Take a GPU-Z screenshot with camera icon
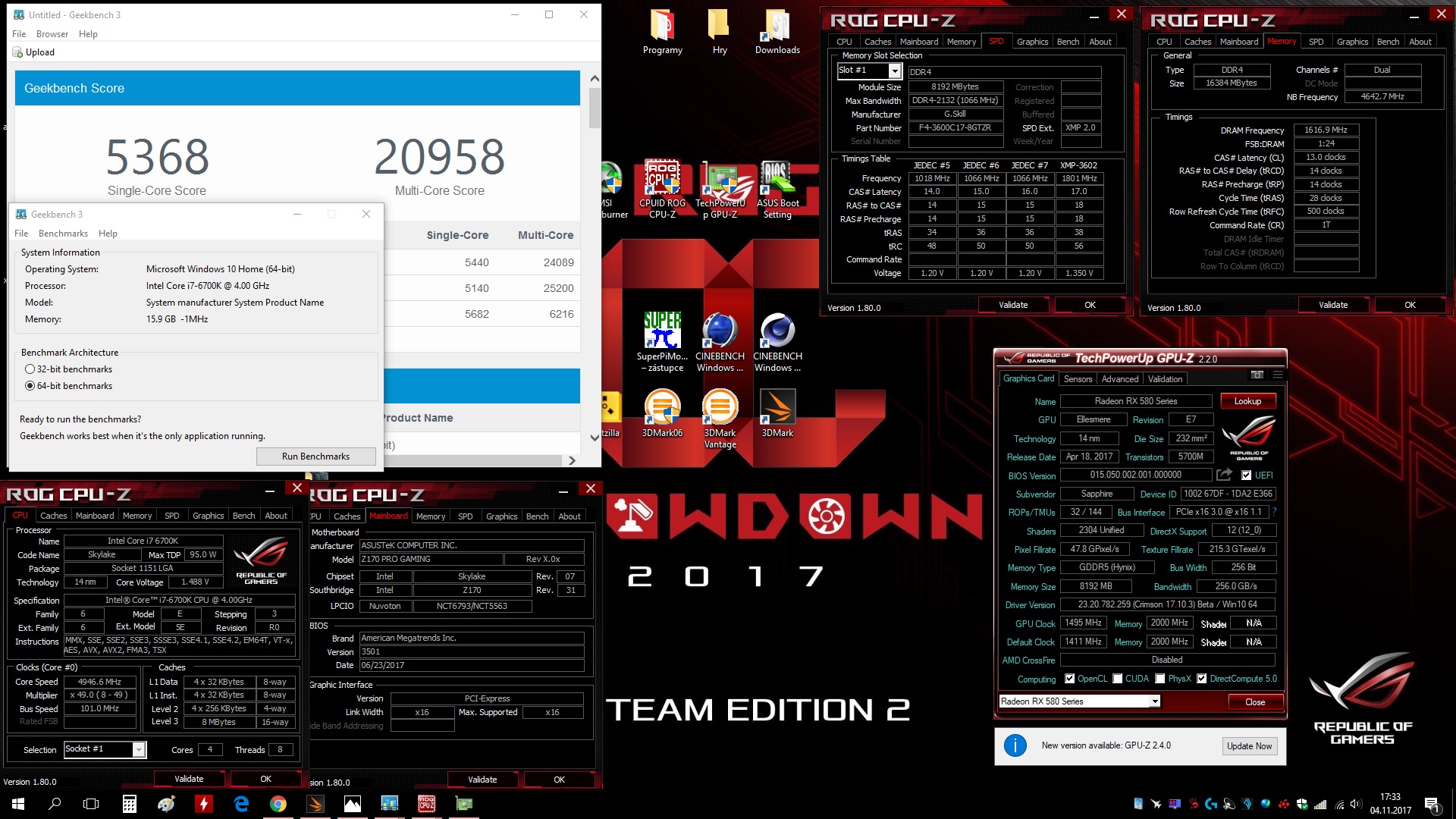Image resolution: width=1456 pixels, height=819 pixels. 1257,375
